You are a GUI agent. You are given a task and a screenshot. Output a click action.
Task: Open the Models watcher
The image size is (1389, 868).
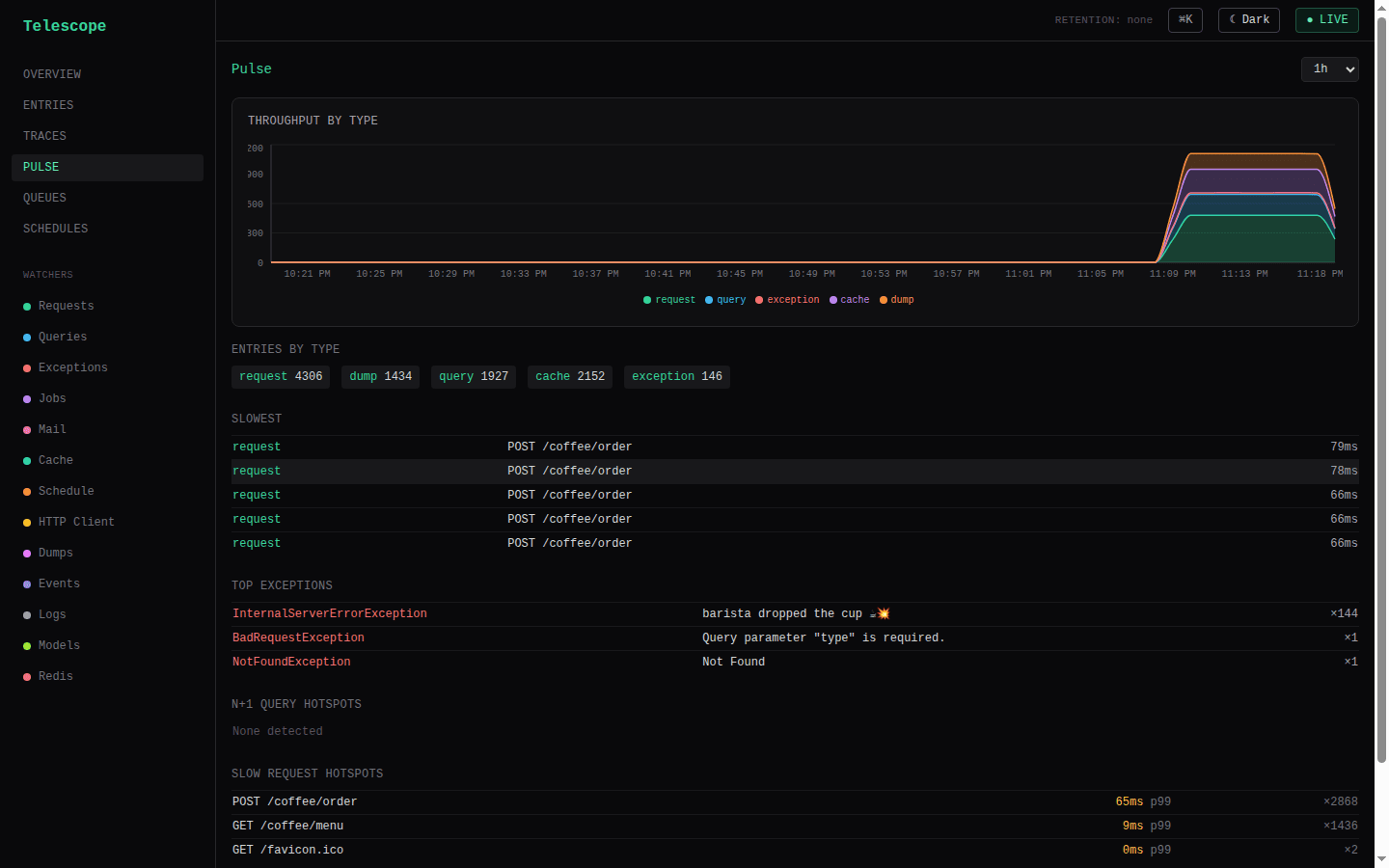pos(107,645)
